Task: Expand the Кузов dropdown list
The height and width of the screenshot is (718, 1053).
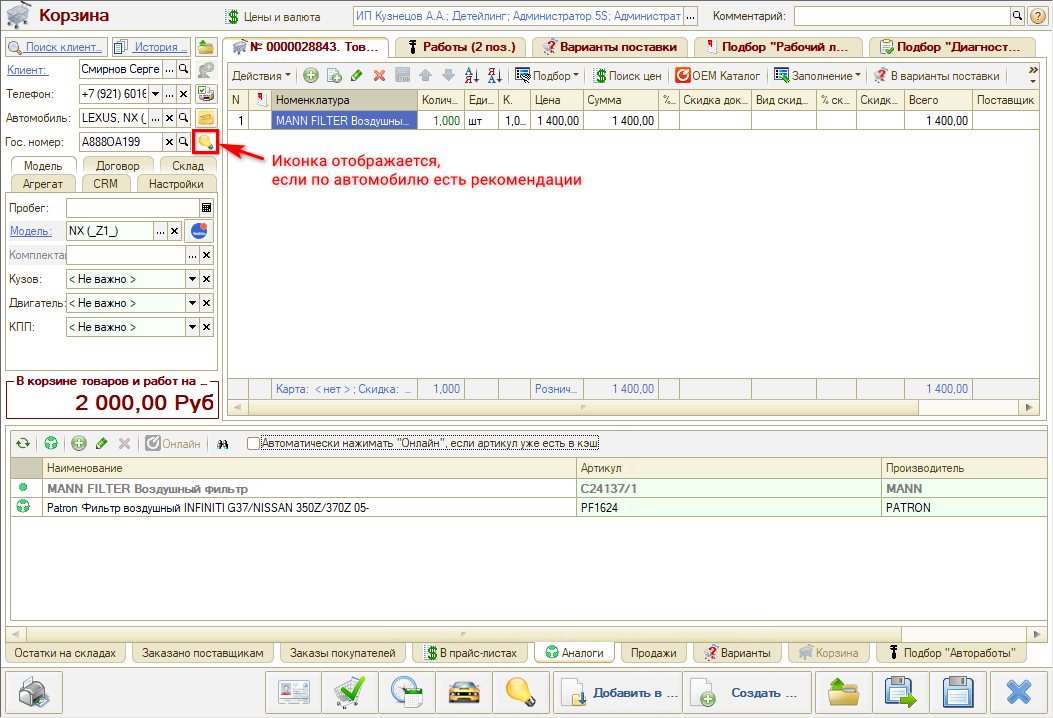Action: [x=192, y=279]
